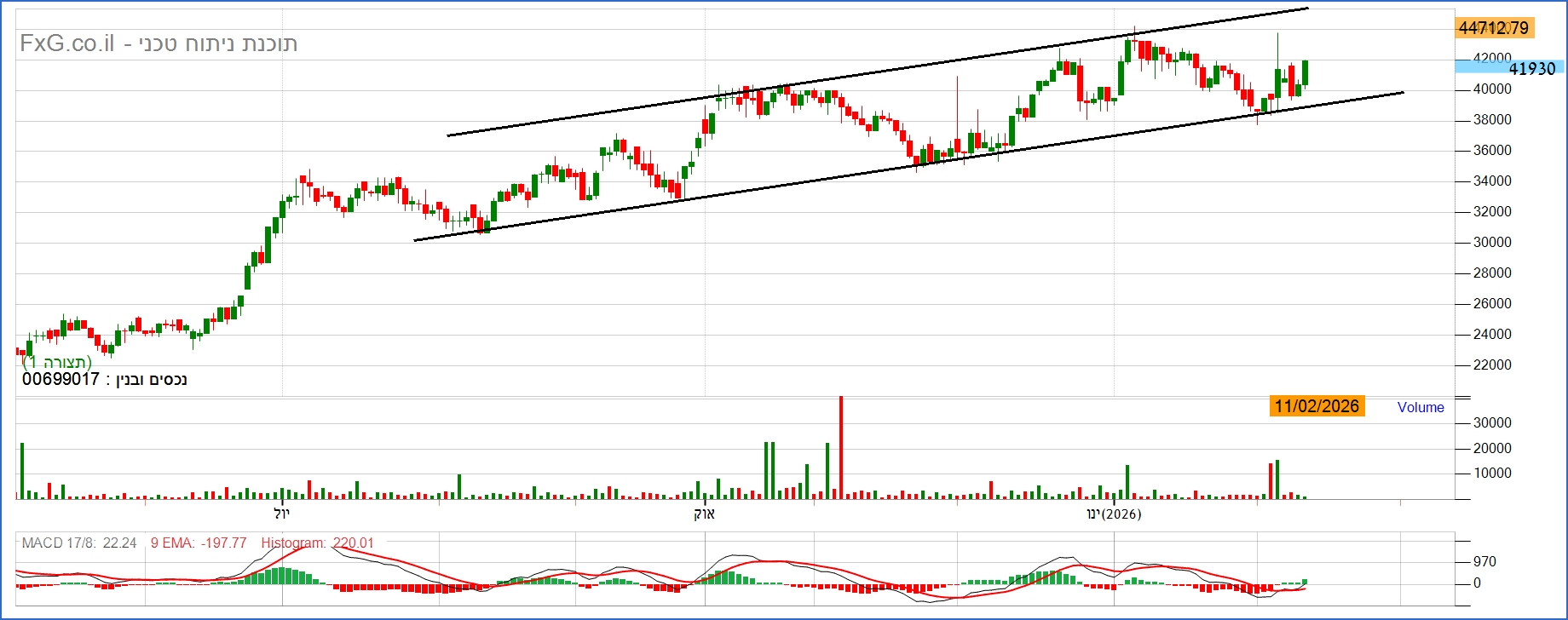Screen dimensions: 1568x620
Task: Click the 10000 volume axis label
Action: [x=1492, y=474]
